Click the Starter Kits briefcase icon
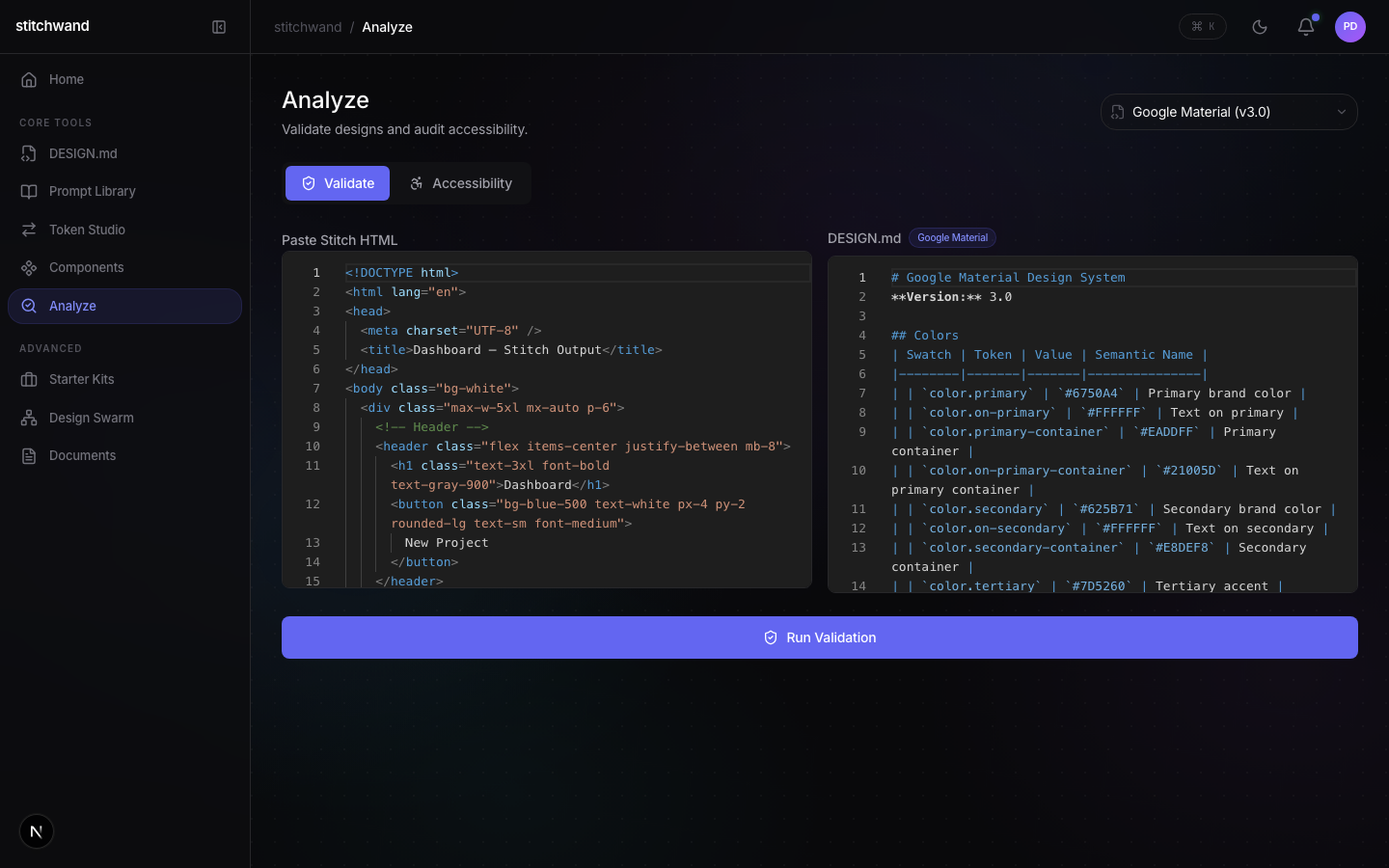 click(29, 379)
